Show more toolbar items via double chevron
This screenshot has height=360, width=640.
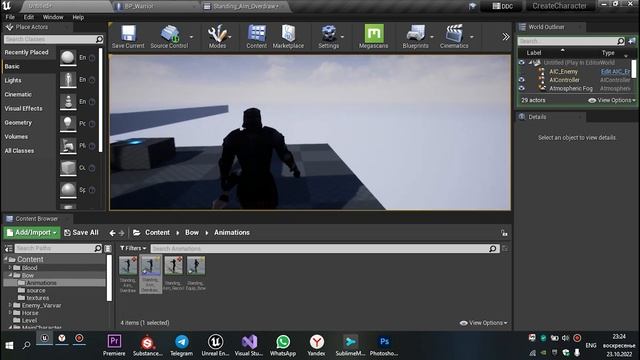(x=506, y=37)
